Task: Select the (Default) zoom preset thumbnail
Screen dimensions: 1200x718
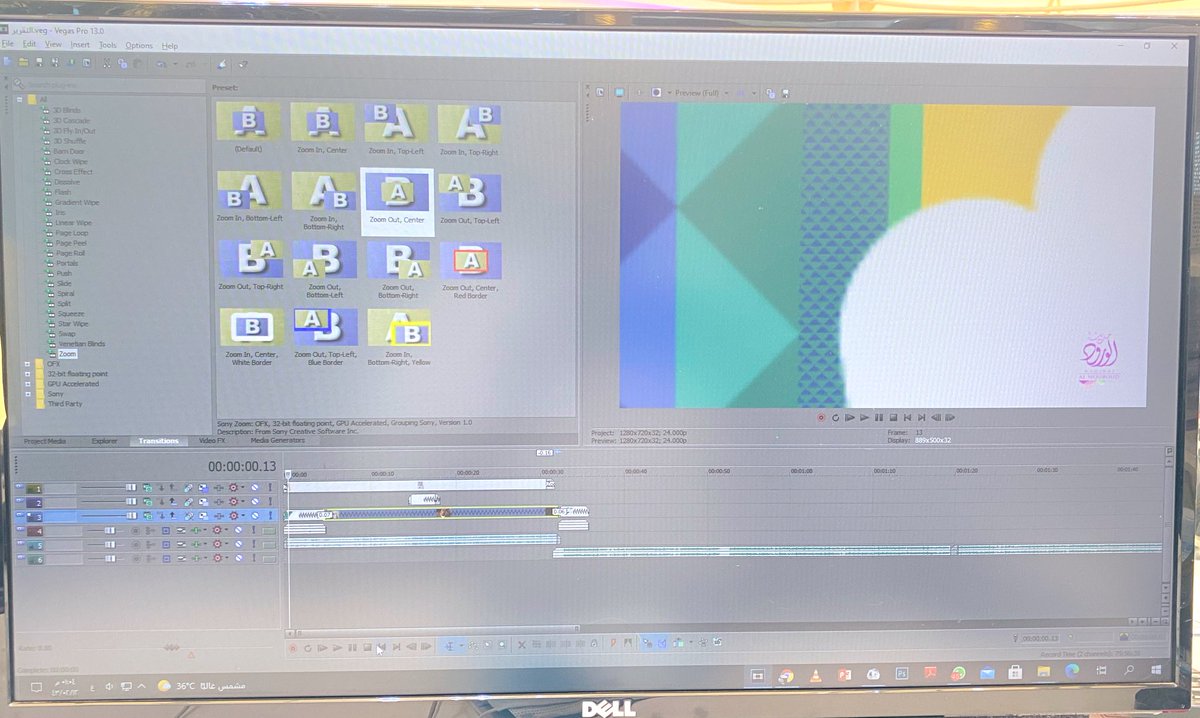Action: (x=250, y=123)
